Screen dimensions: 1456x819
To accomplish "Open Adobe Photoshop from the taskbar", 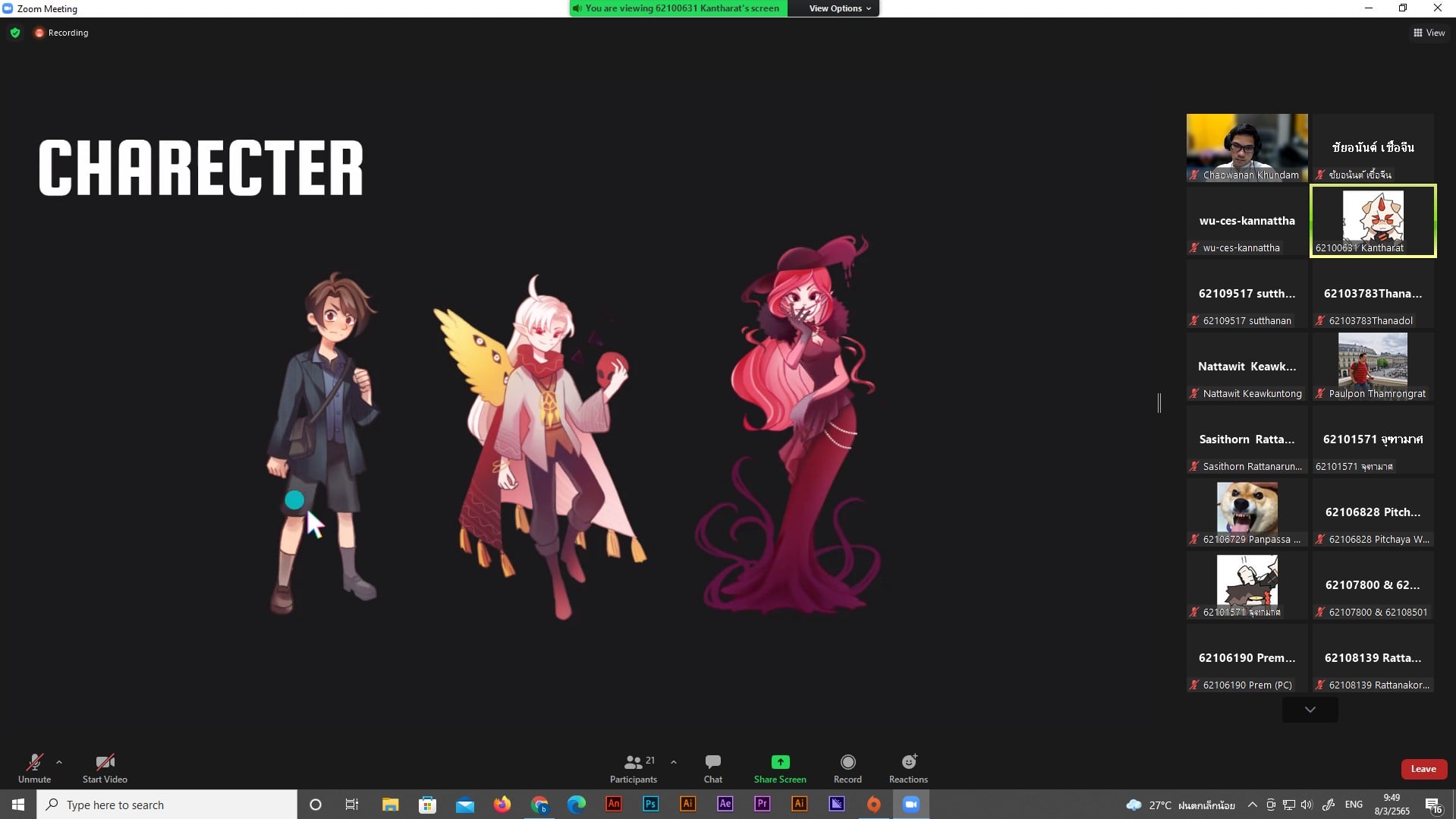I will 650,804.
